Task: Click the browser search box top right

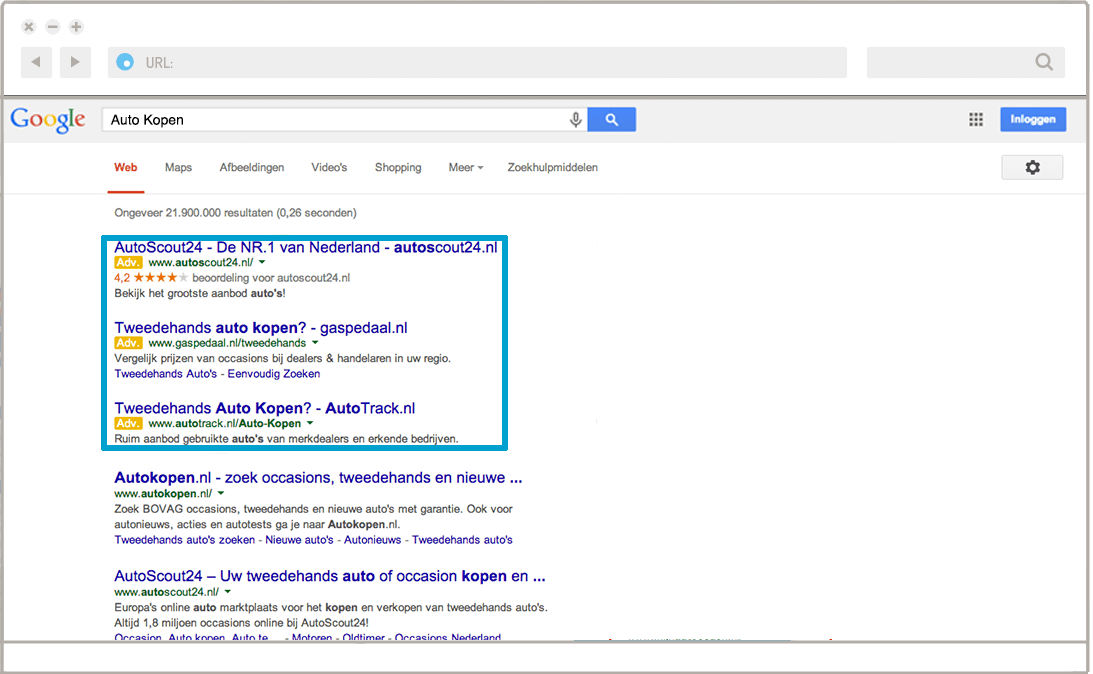Action: (x=965, y=63)
